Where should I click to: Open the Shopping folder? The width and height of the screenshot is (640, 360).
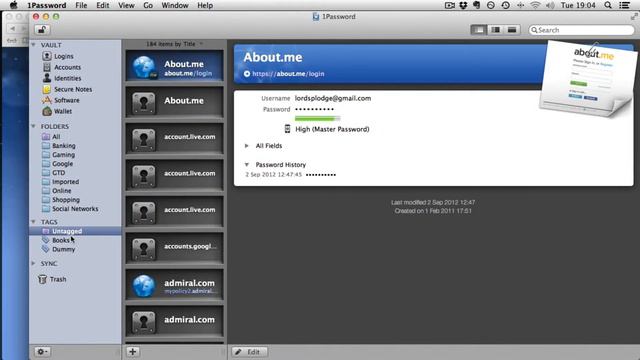tap(66, 199)
